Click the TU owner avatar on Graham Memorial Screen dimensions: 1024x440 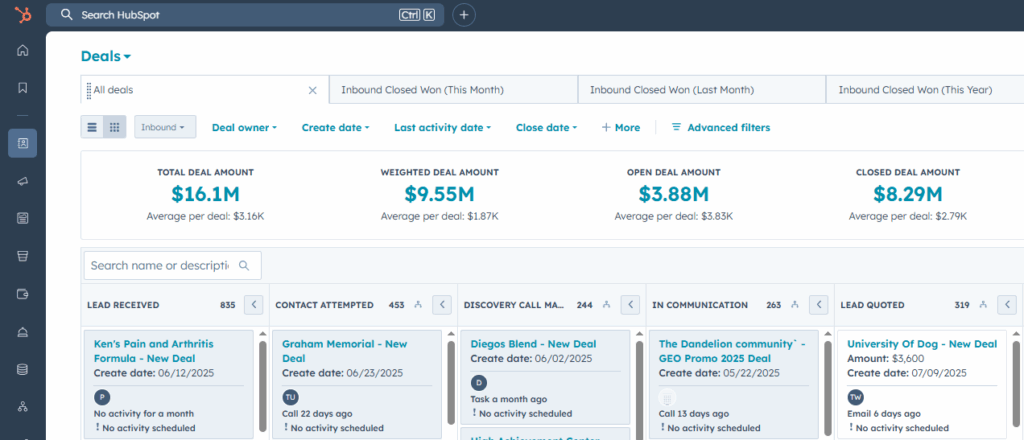pyautogui.click(x=290, y=397)
